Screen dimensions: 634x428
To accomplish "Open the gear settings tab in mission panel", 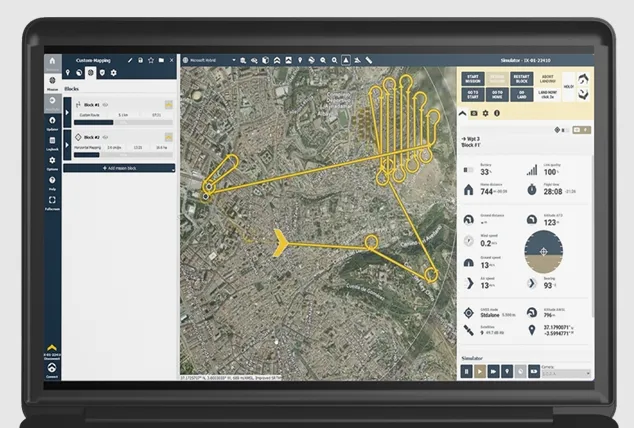I will [114, 73].
